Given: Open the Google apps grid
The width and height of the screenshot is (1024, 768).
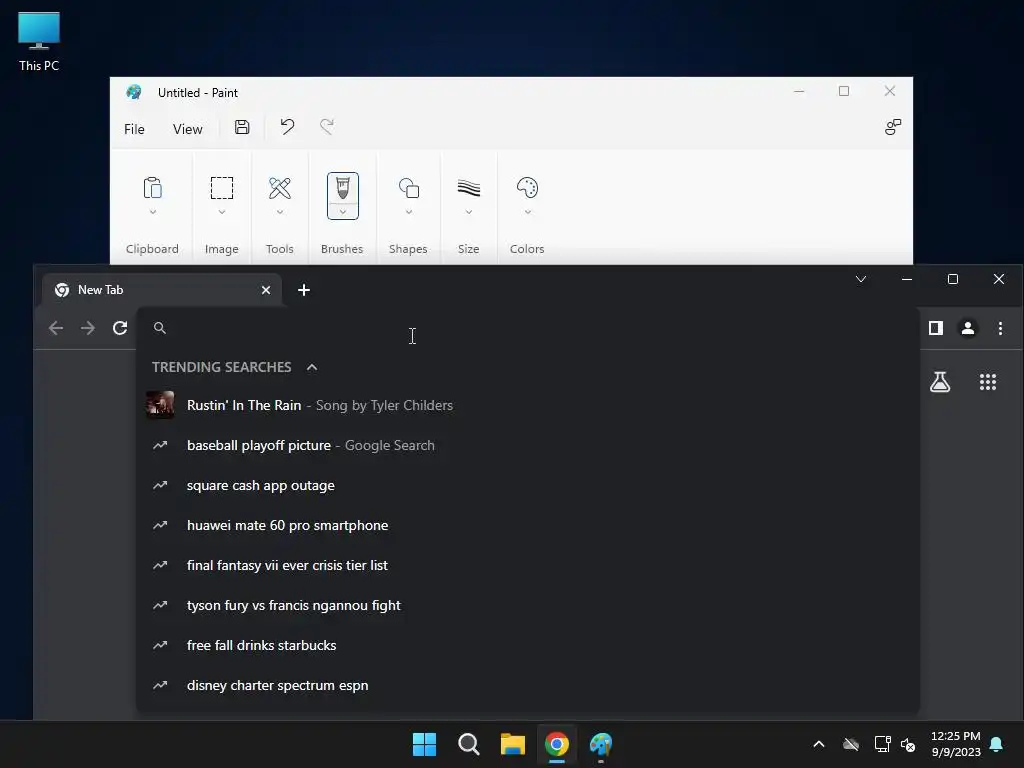Looking at the screenshot, I should (987, 382).
